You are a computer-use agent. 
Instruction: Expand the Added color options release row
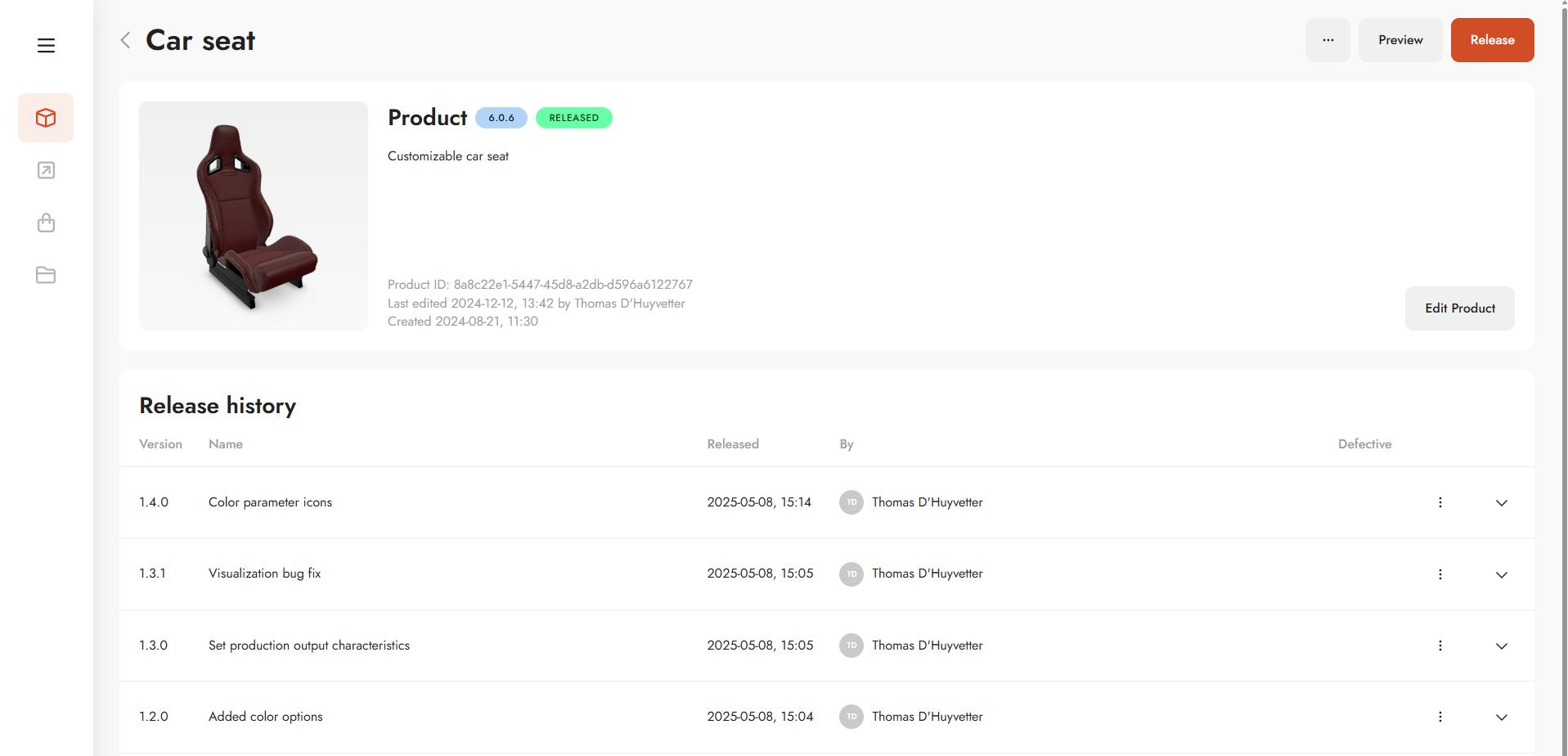click(x=1501, y=717)
